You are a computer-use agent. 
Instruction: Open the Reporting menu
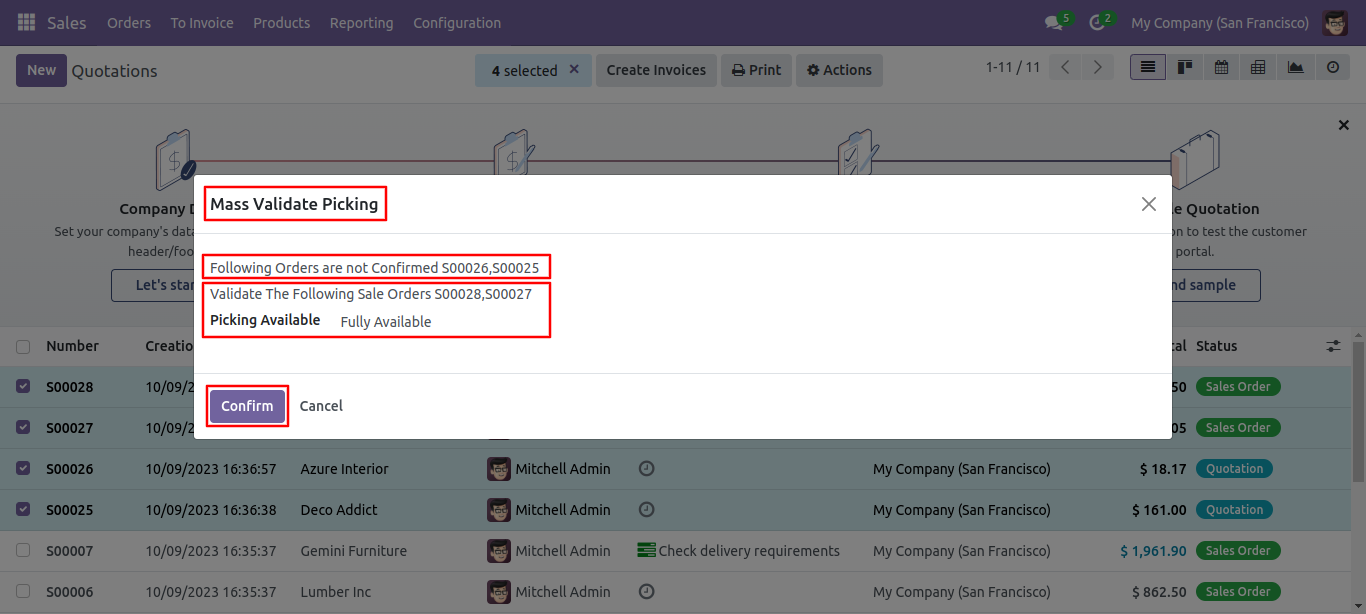[x=361, y=22]
